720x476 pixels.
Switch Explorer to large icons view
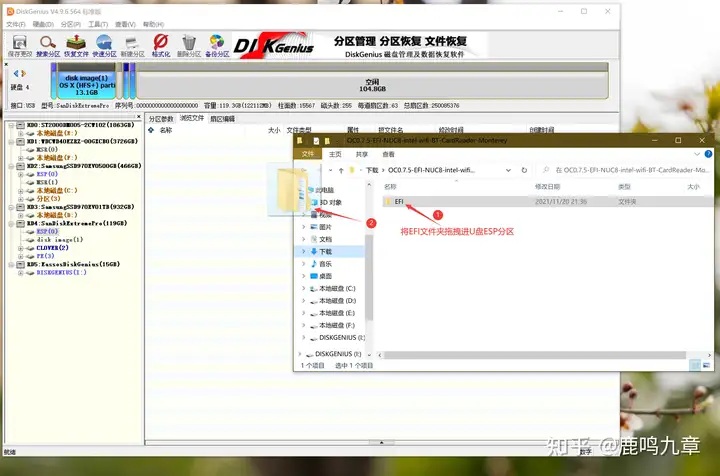tap(706, 365)
